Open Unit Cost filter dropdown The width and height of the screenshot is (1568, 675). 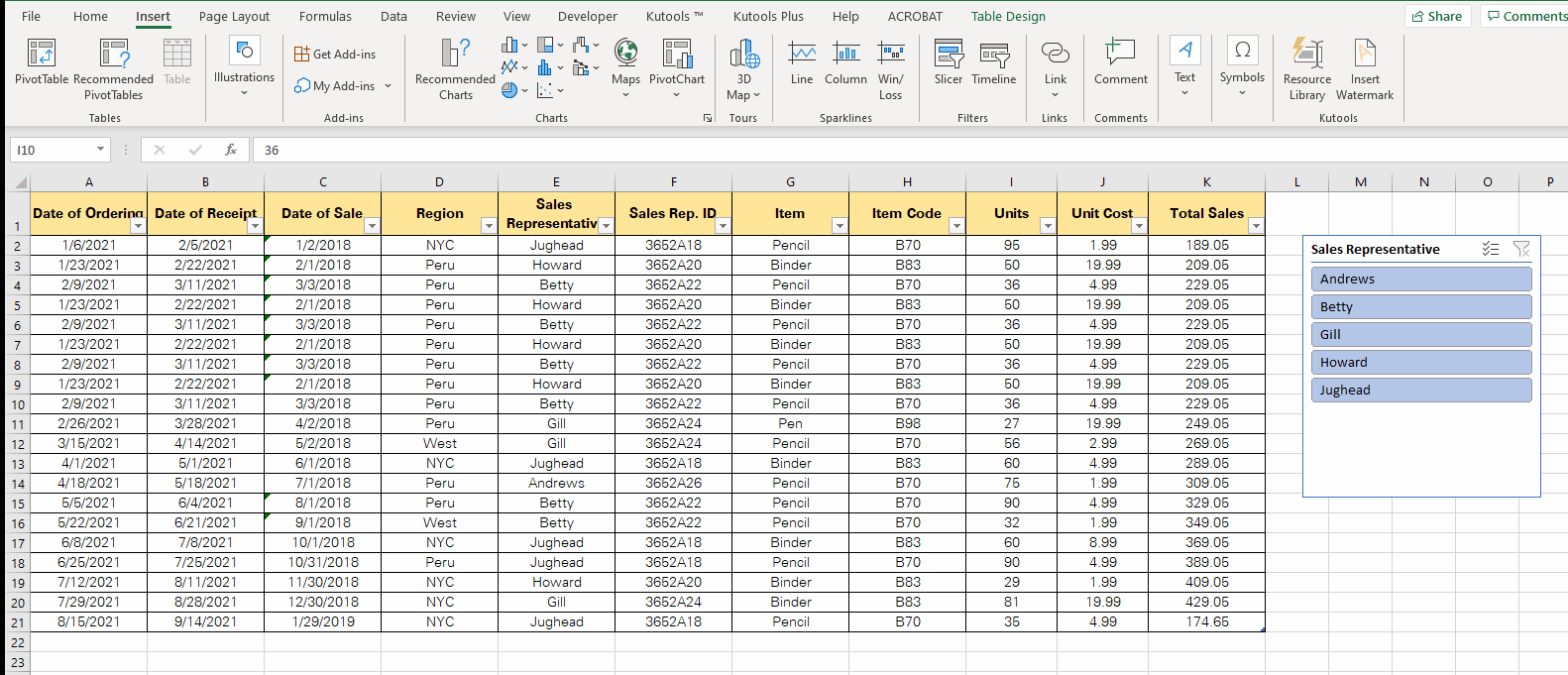tap(1139, 226)
